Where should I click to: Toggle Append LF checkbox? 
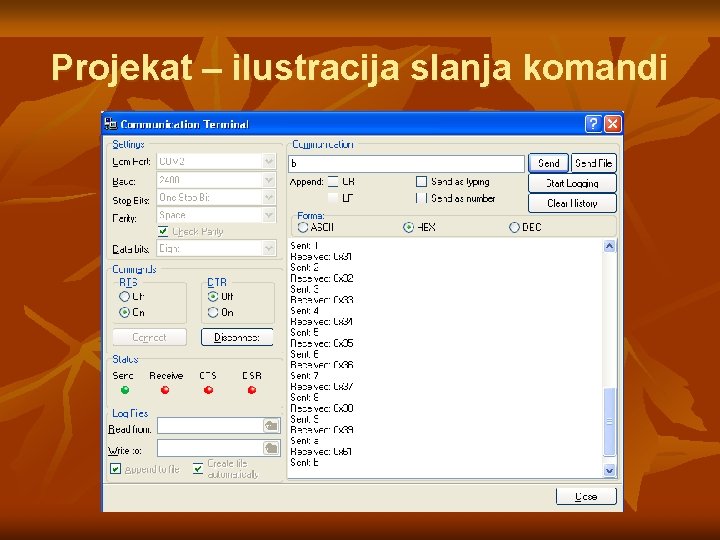coord(333,198)
